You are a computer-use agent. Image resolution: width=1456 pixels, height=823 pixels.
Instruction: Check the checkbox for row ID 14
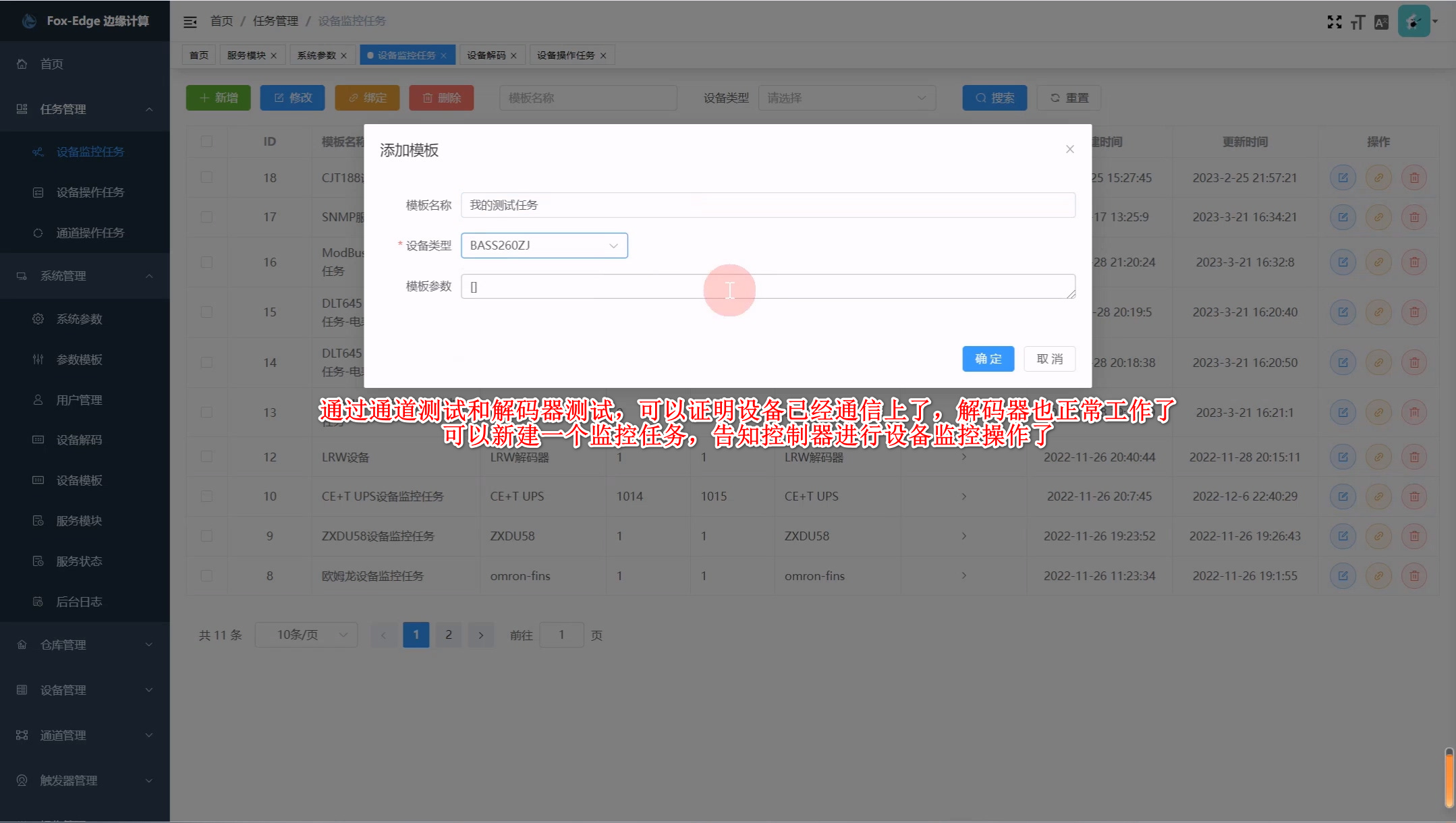pyautogui.click(x=206, y=362)
